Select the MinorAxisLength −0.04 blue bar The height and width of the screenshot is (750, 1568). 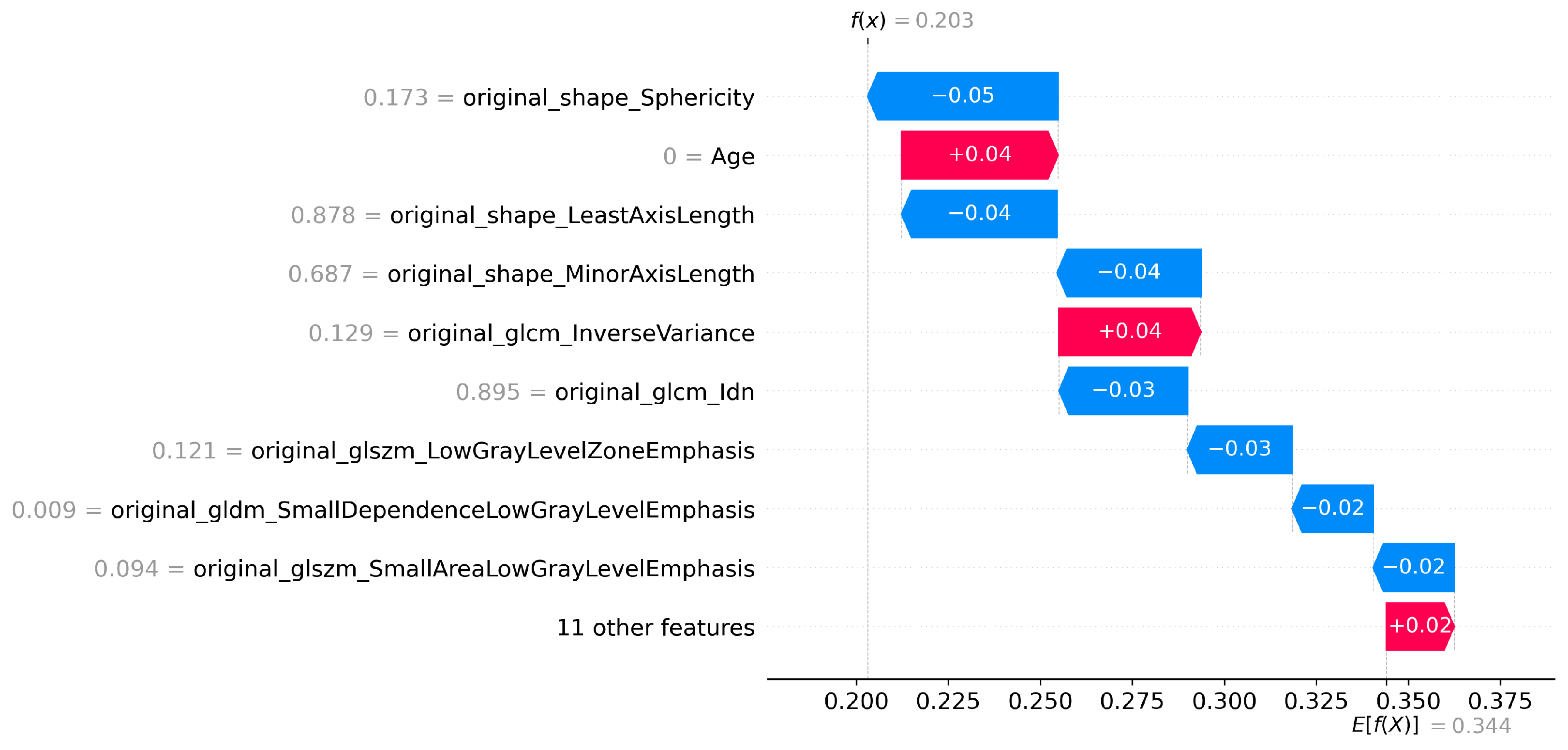(x=1129, y=273)
